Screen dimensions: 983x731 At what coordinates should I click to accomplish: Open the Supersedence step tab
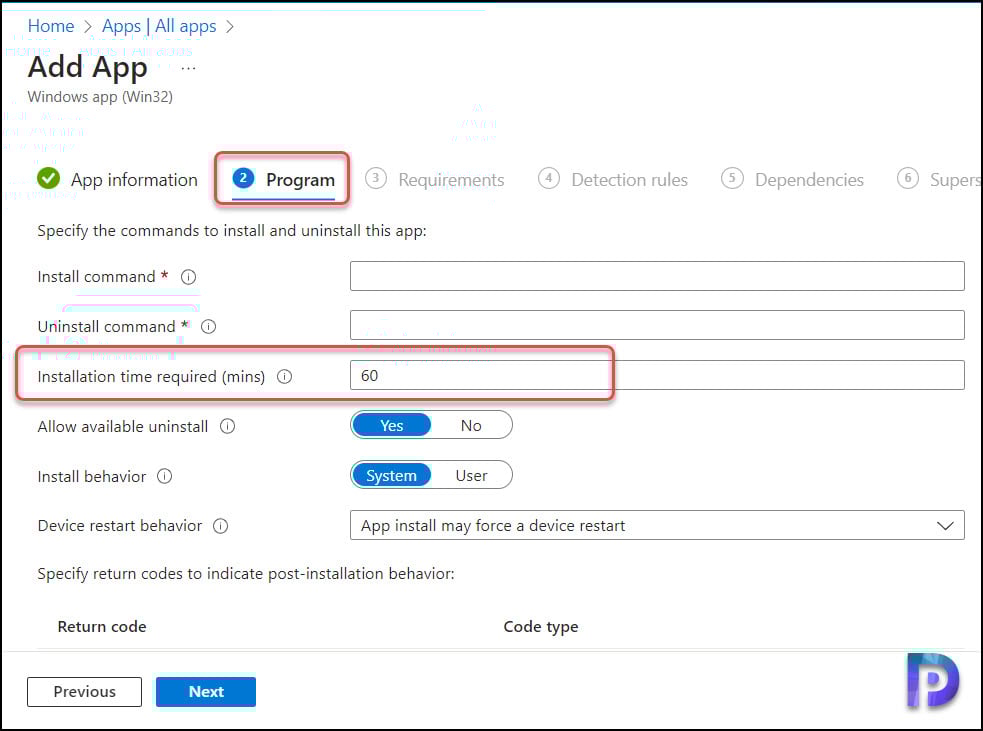click(x=938, y=180)
